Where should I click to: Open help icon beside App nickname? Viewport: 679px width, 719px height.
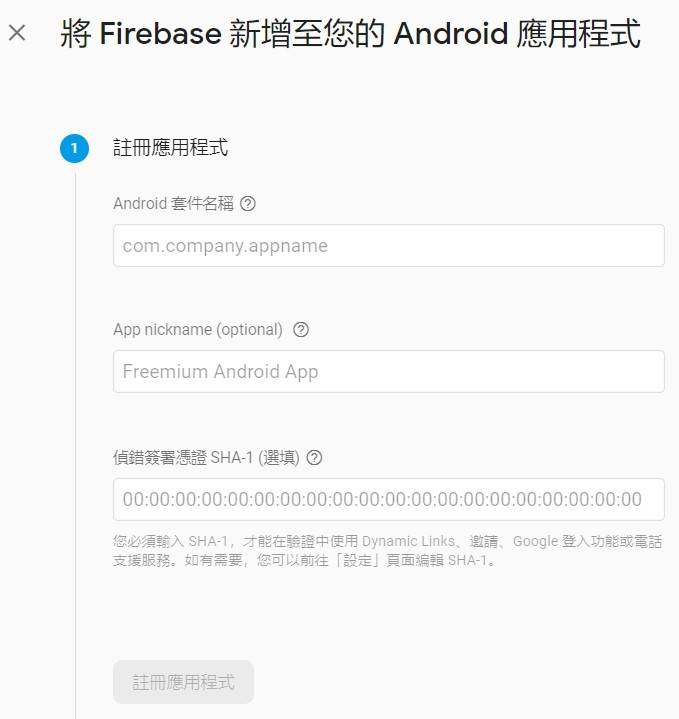pyautogui.click(x=301, y=329)
